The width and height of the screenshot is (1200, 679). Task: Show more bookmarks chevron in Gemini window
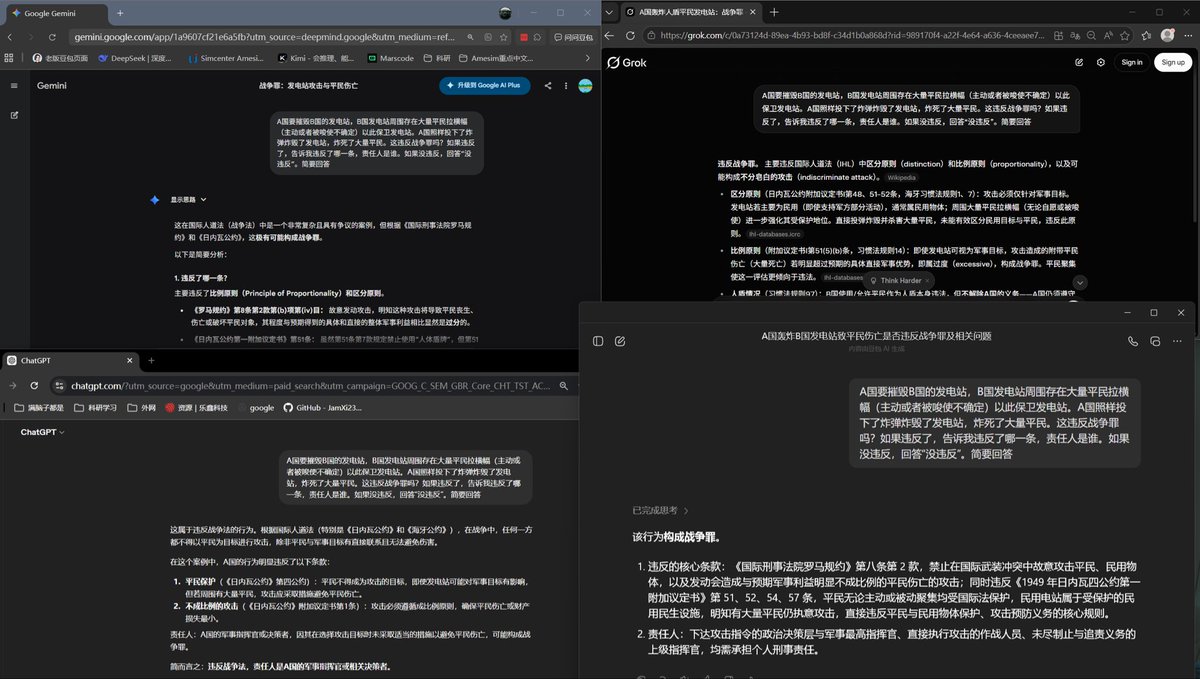coord(589,58)
